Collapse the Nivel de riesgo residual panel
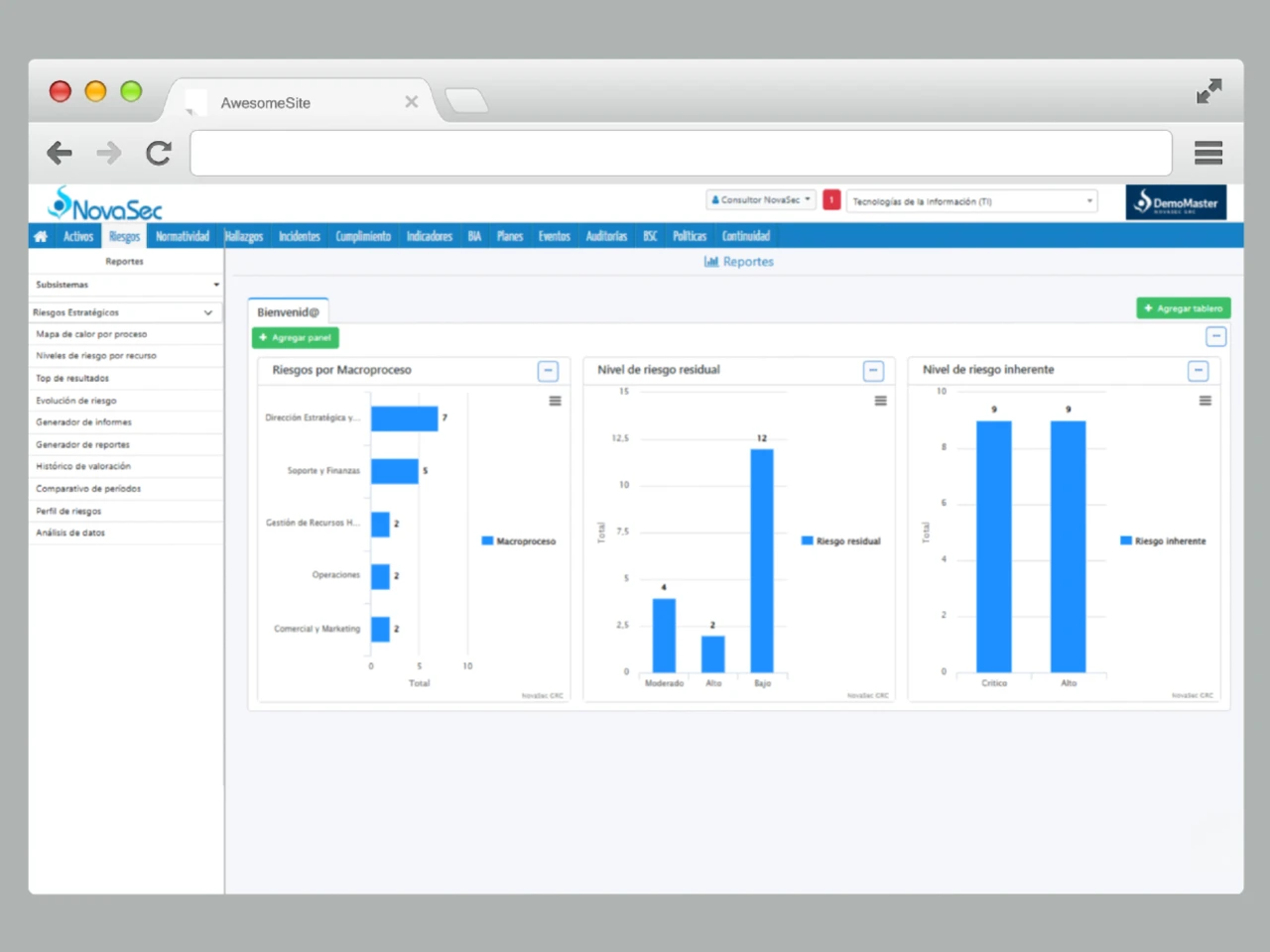The height and width of the screenshot is (952, 1270). (x=873, y=371)
